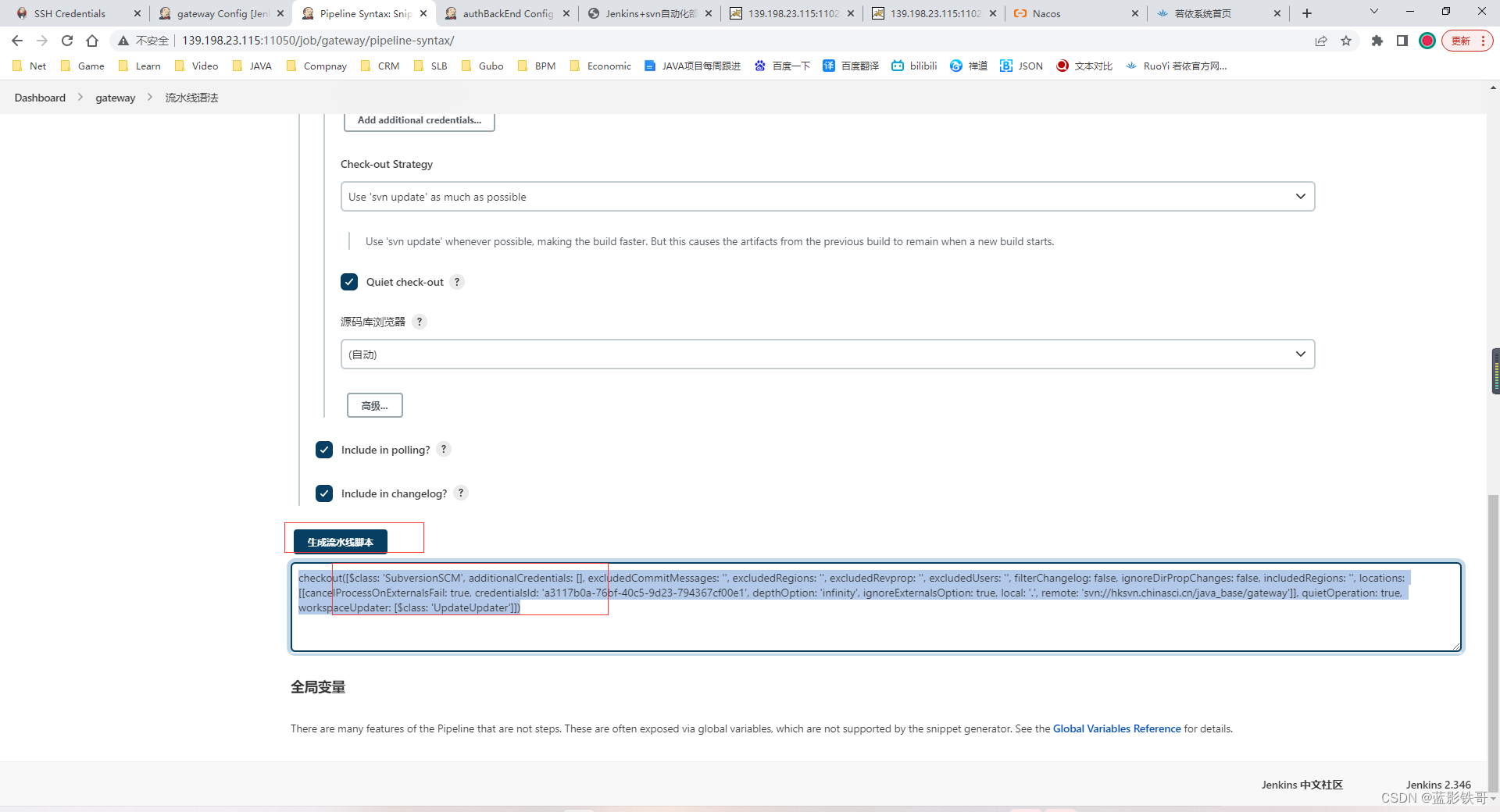Screen dimensions: 1500x812
Task: Open a new browser tab
Action: (1307, 13)
